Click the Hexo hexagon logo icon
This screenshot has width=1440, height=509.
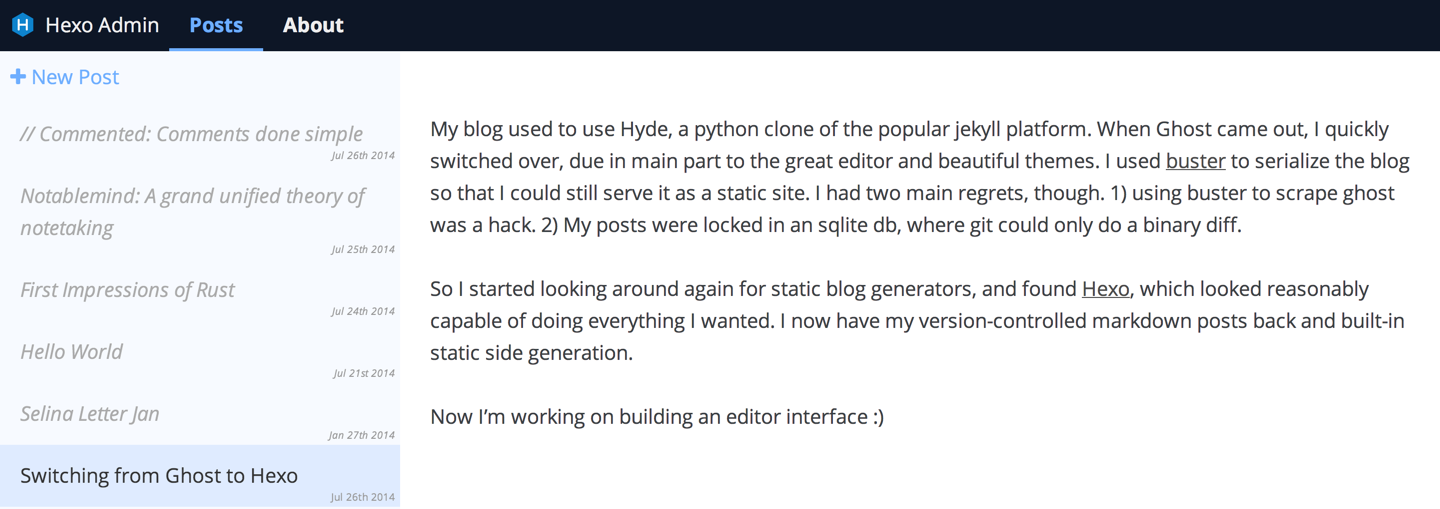pyautogui.click(x=22, y=25)
